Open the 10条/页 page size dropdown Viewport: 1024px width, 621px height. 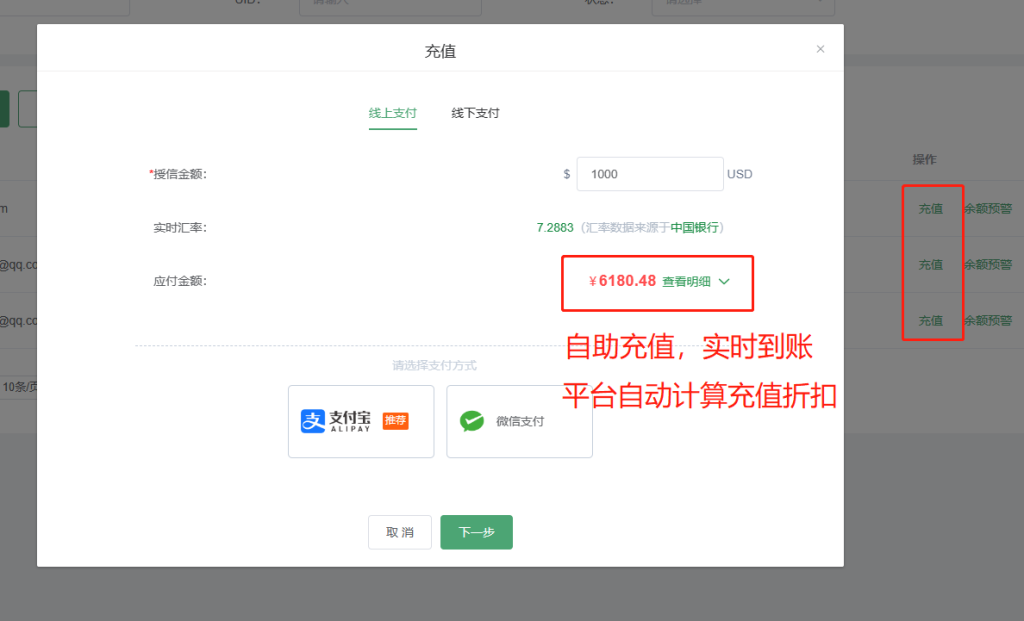point(18,387)
